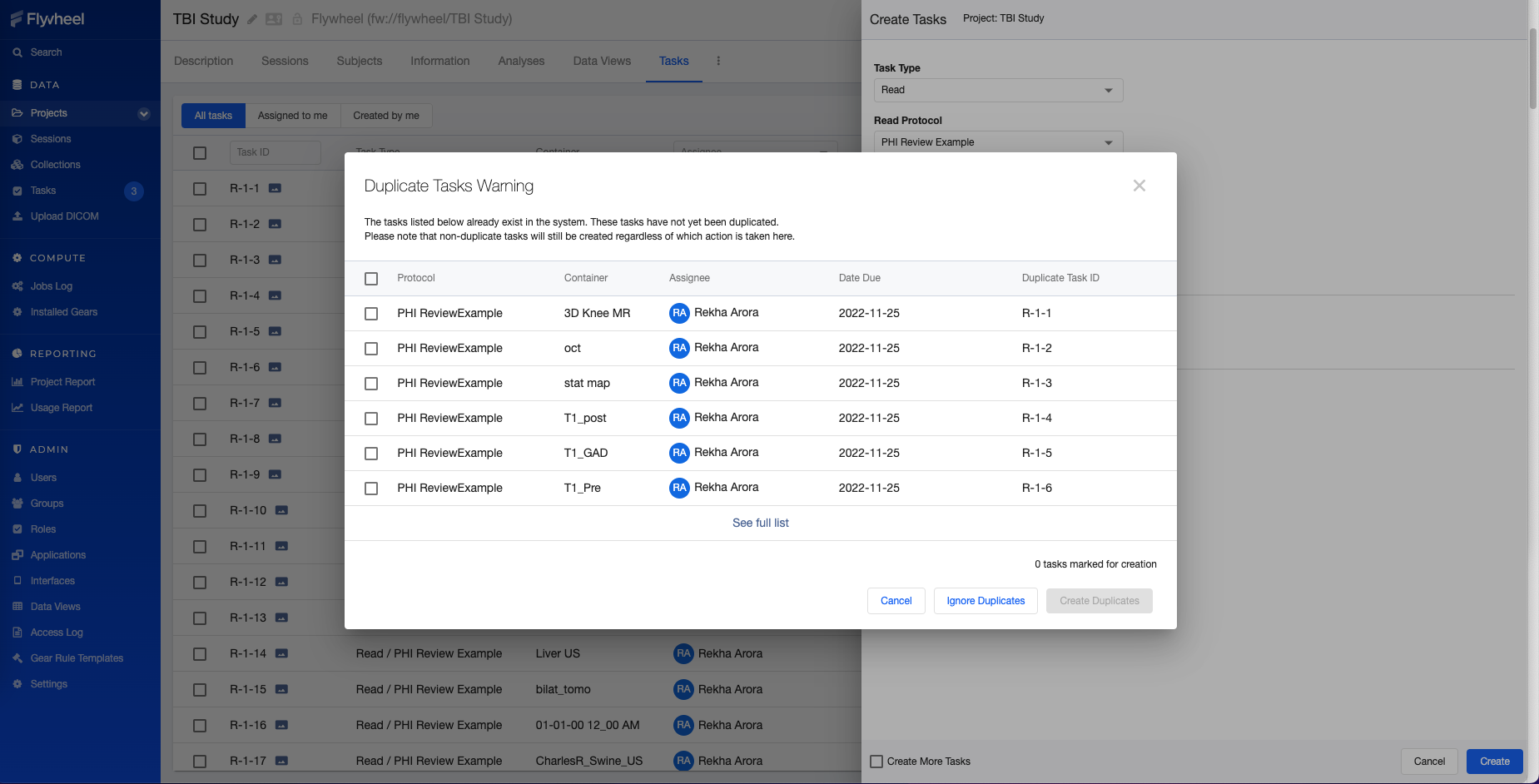Click the See full list link
This screenshot has width=1539, height=784.
(760, 523)
